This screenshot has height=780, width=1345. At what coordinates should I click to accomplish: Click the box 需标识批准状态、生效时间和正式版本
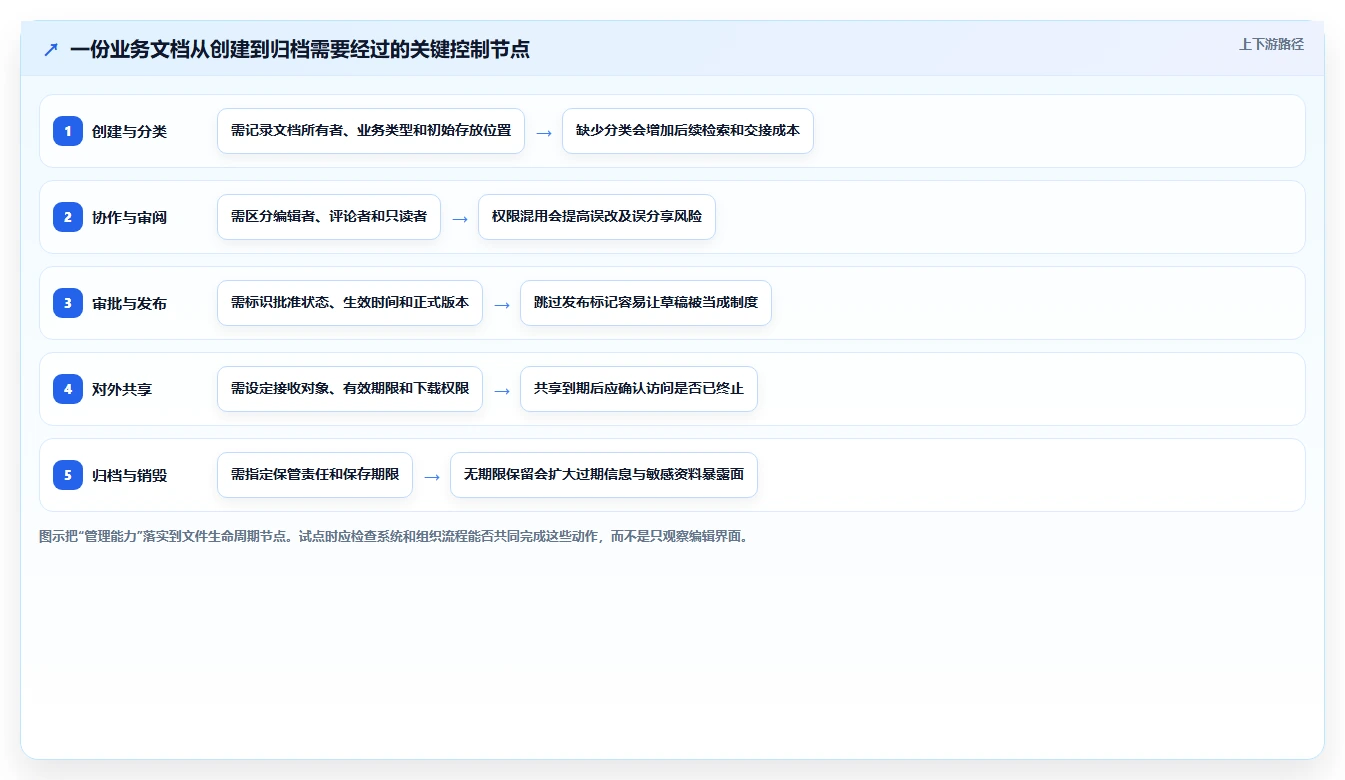click(350, 303)
